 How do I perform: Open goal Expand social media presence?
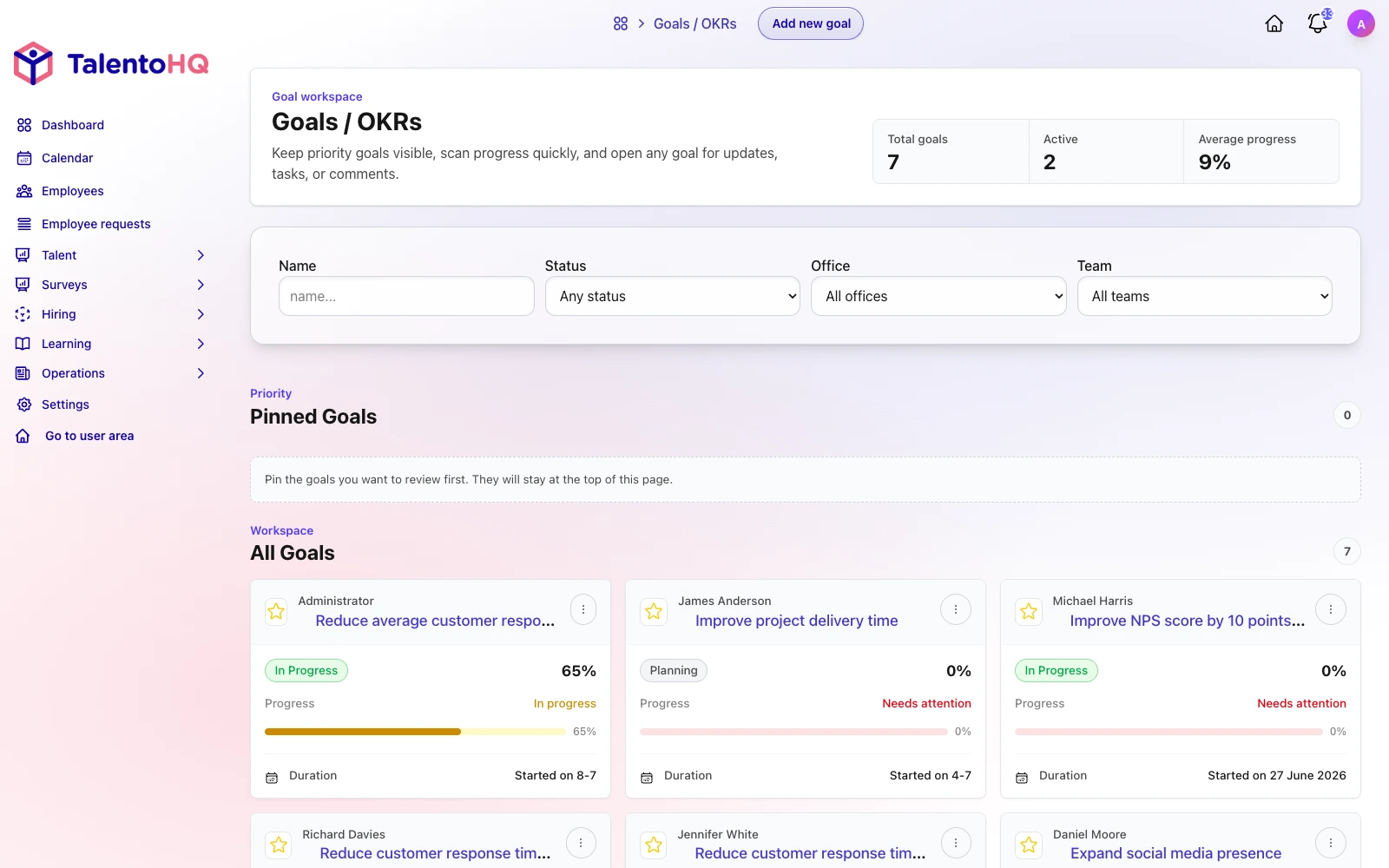1175,853
